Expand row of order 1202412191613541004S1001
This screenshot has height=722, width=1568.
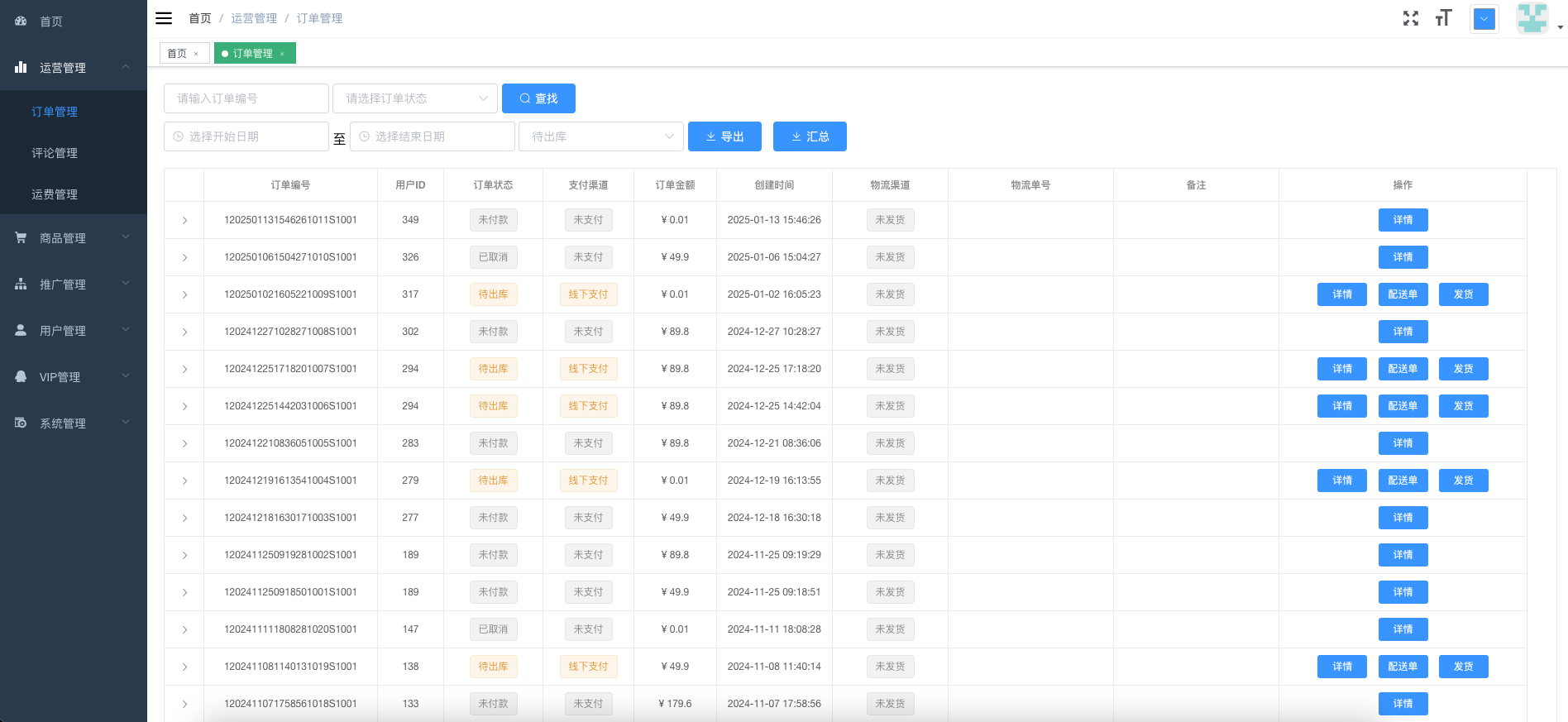184,481
